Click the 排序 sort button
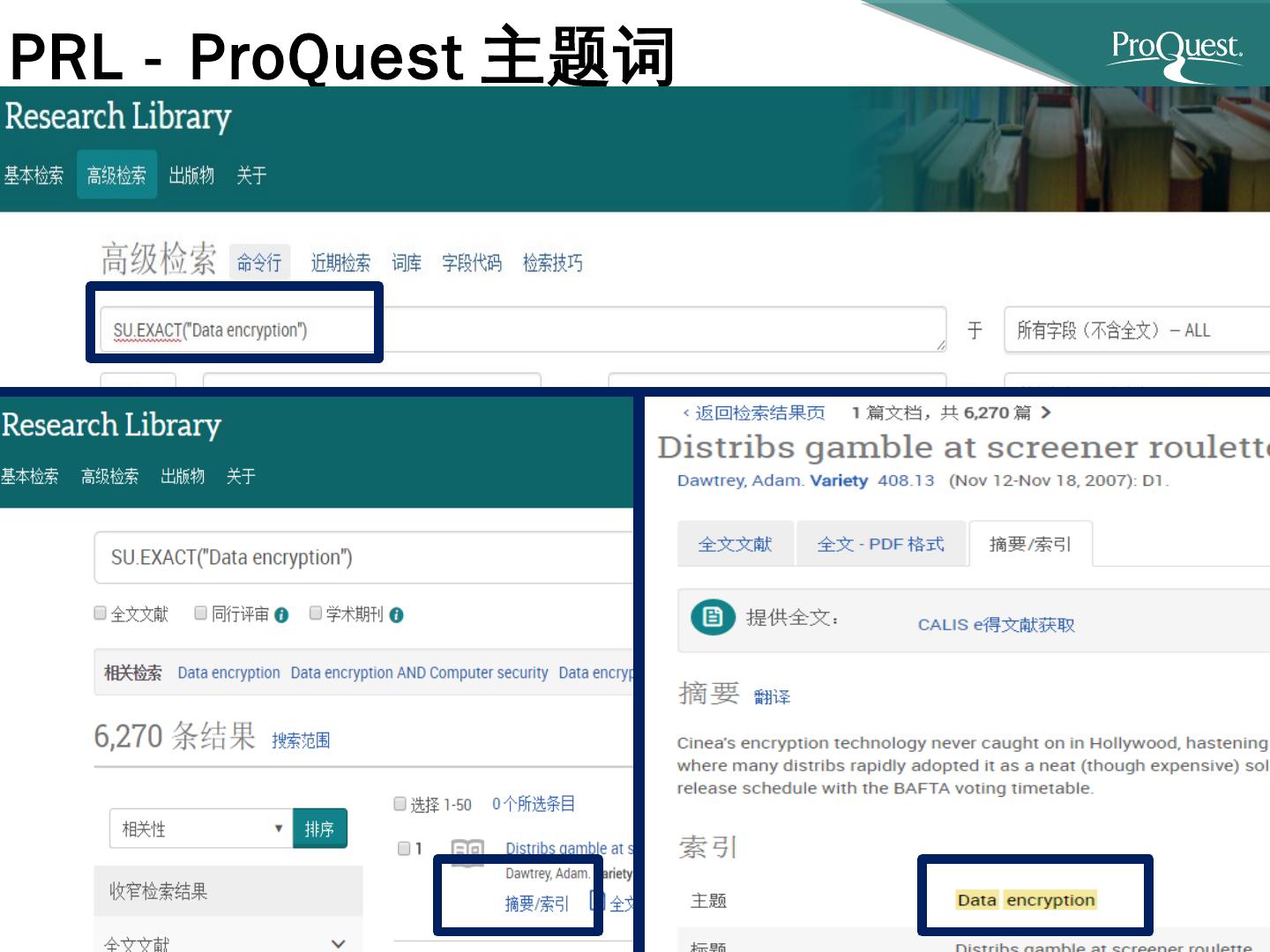The height and width of the screenshot is (952, 1270). pyautogui.click(x=319, y=829)
